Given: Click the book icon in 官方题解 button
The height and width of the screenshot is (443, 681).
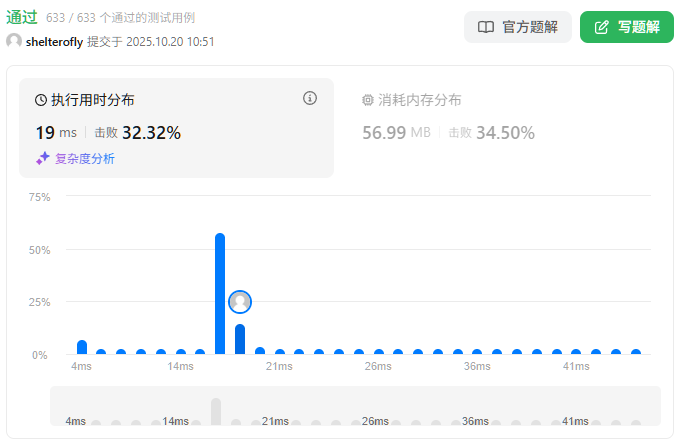Looking at the screenshot, I should 486,27.
